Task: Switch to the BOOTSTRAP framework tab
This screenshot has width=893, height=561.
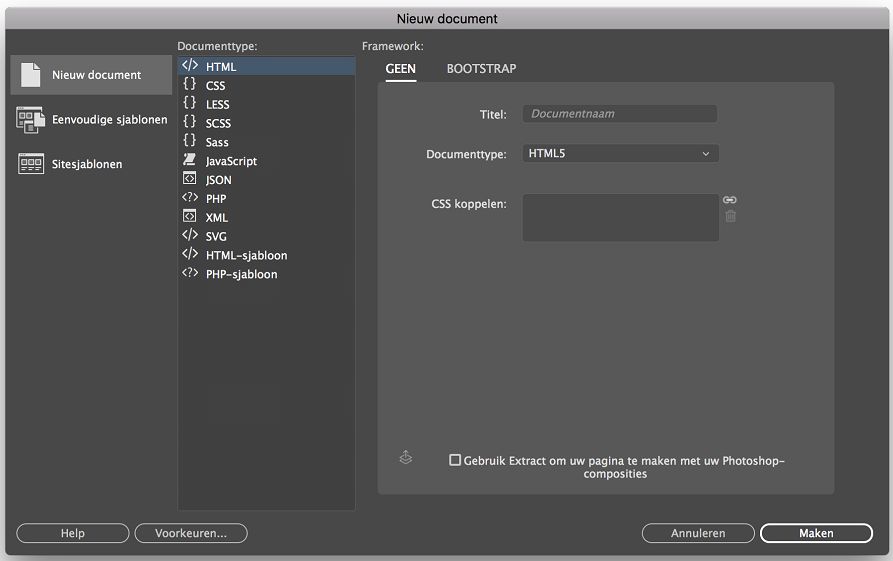Action: point(481,69)
